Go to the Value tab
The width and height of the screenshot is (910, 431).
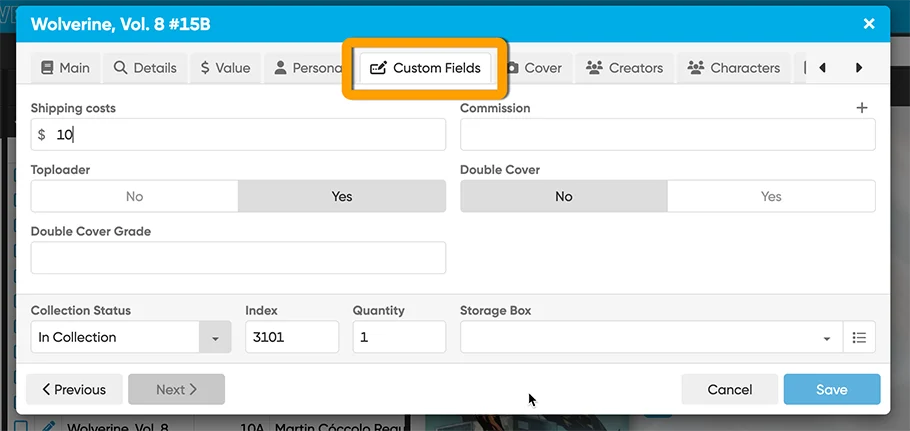pos(225,68)
